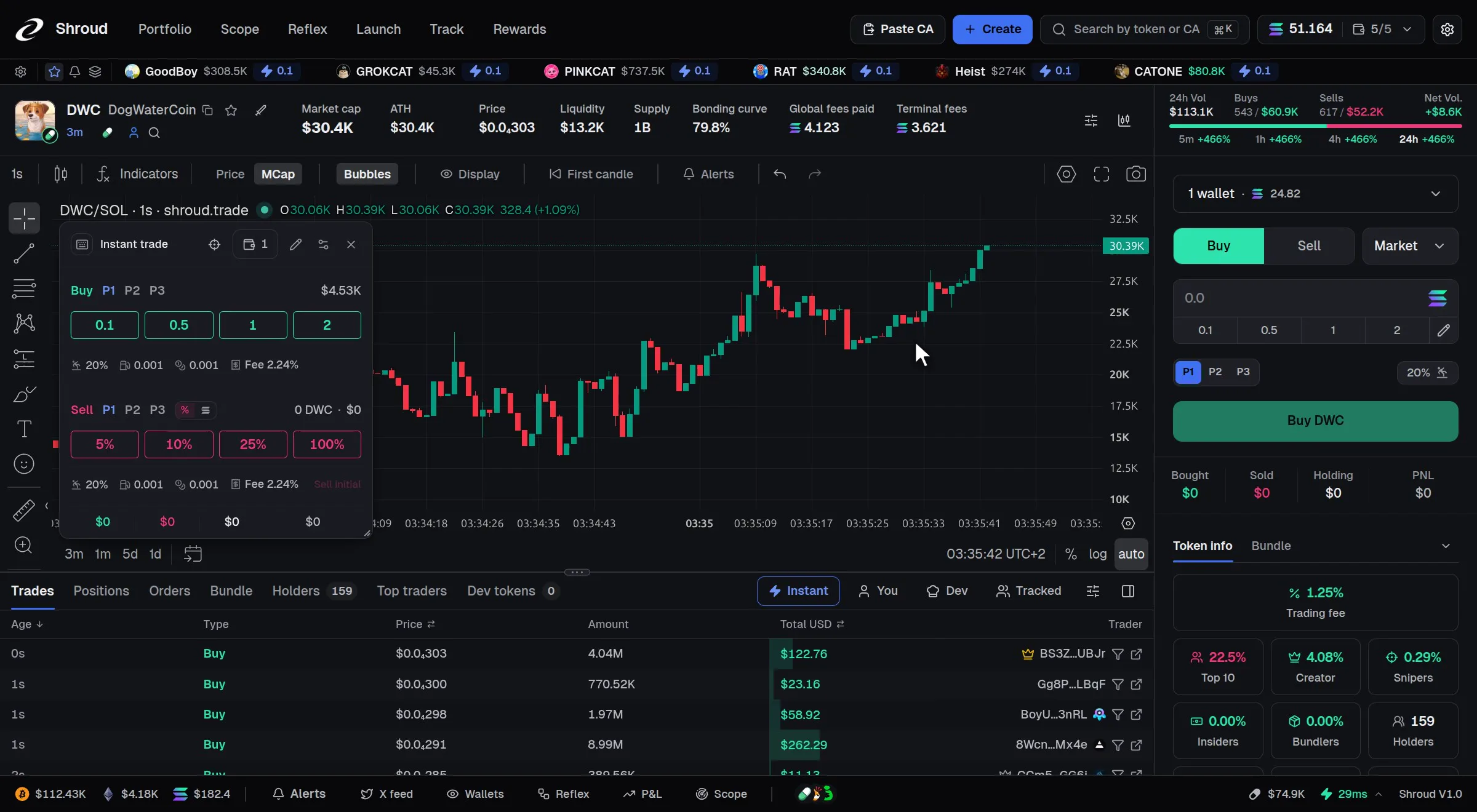Viewport: 1477px width, 812px height.
Task: Toggle auto scale on chart
Action: [1131, 554]
